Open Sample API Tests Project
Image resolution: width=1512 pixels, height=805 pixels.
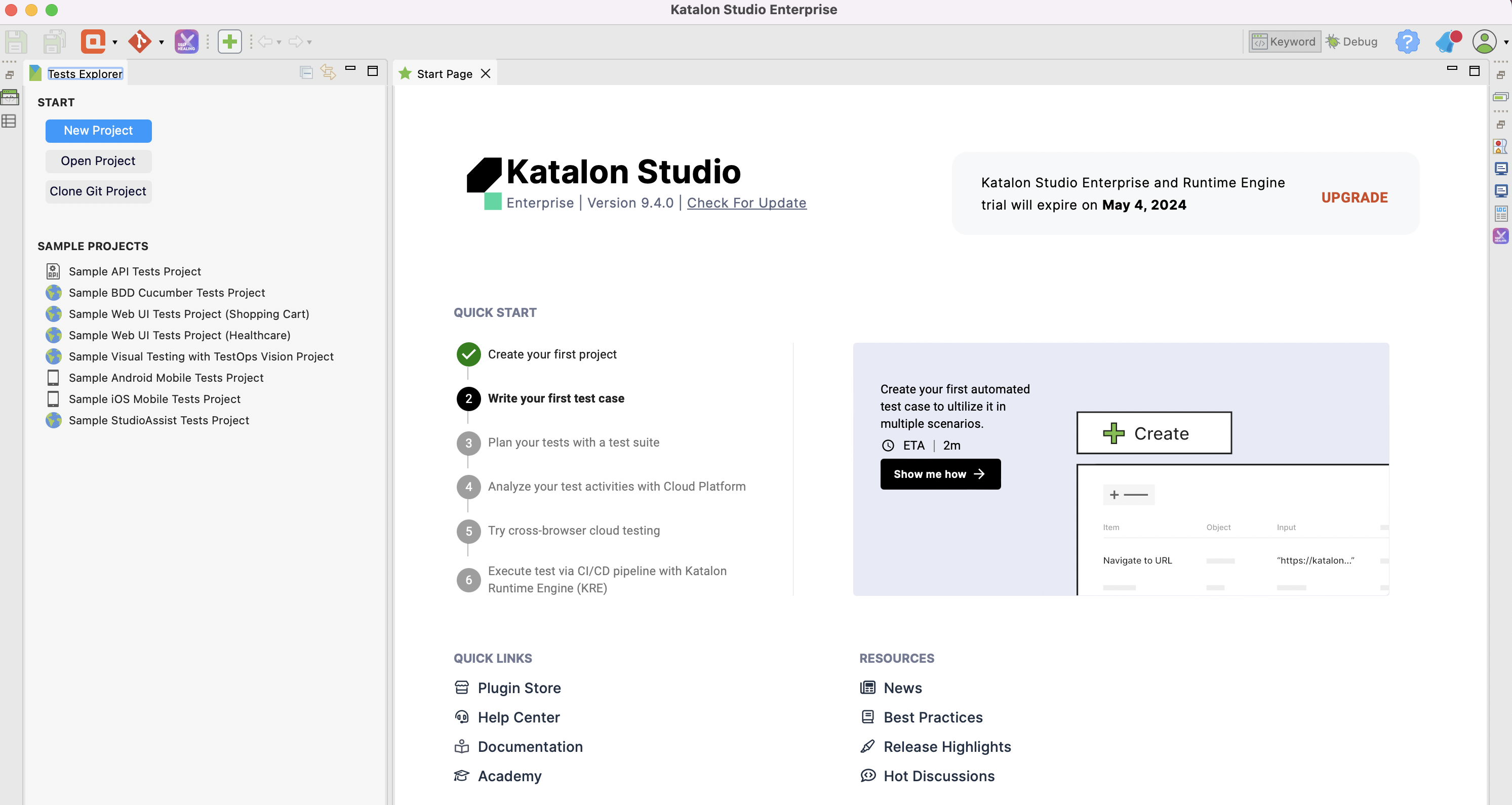(x=124, y=272)
